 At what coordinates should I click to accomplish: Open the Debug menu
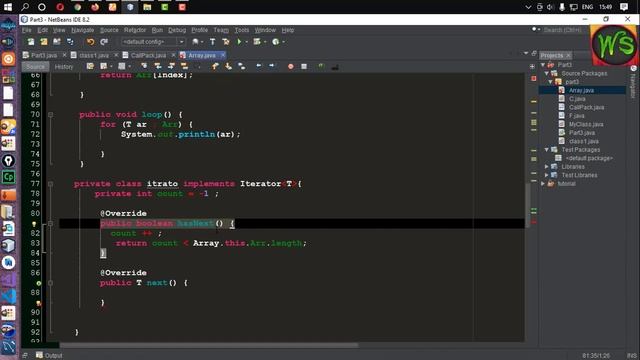click(x=177, y=30)
